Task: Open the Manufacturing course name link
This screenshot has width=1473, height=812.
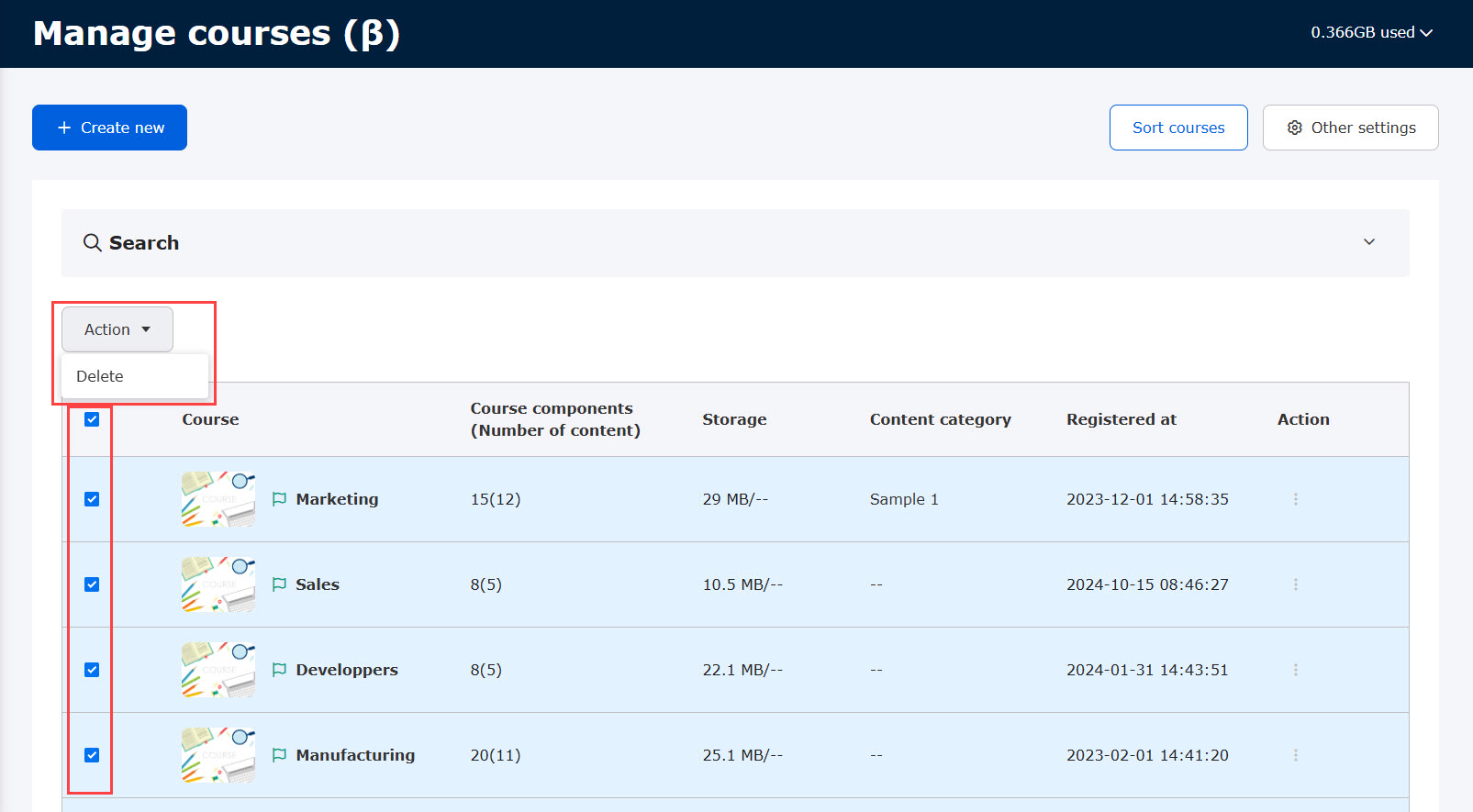Action: coord(355,755)
